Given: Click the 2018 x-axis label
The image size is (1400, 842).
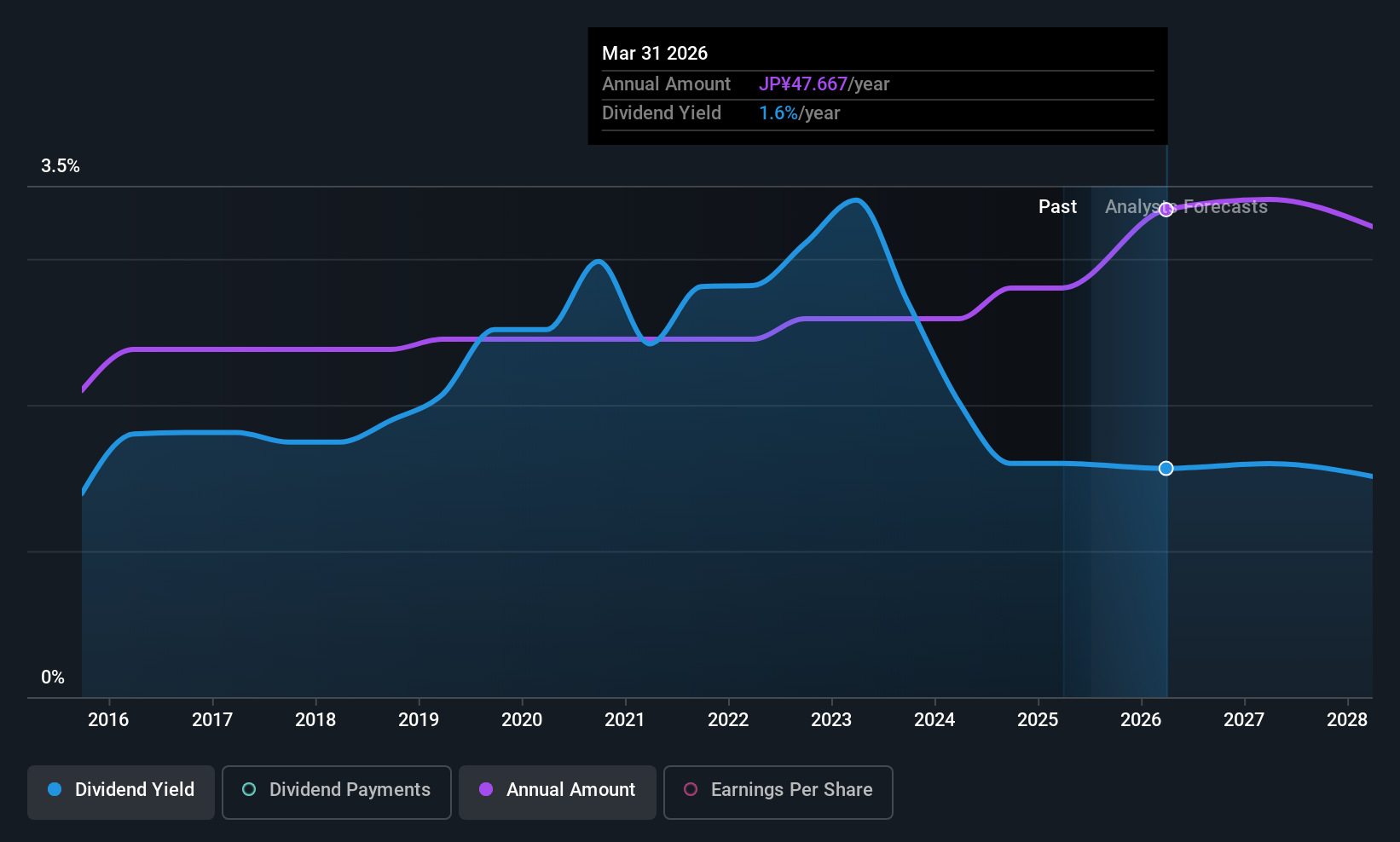Looking at the screenshot, I should click(315, 720).
